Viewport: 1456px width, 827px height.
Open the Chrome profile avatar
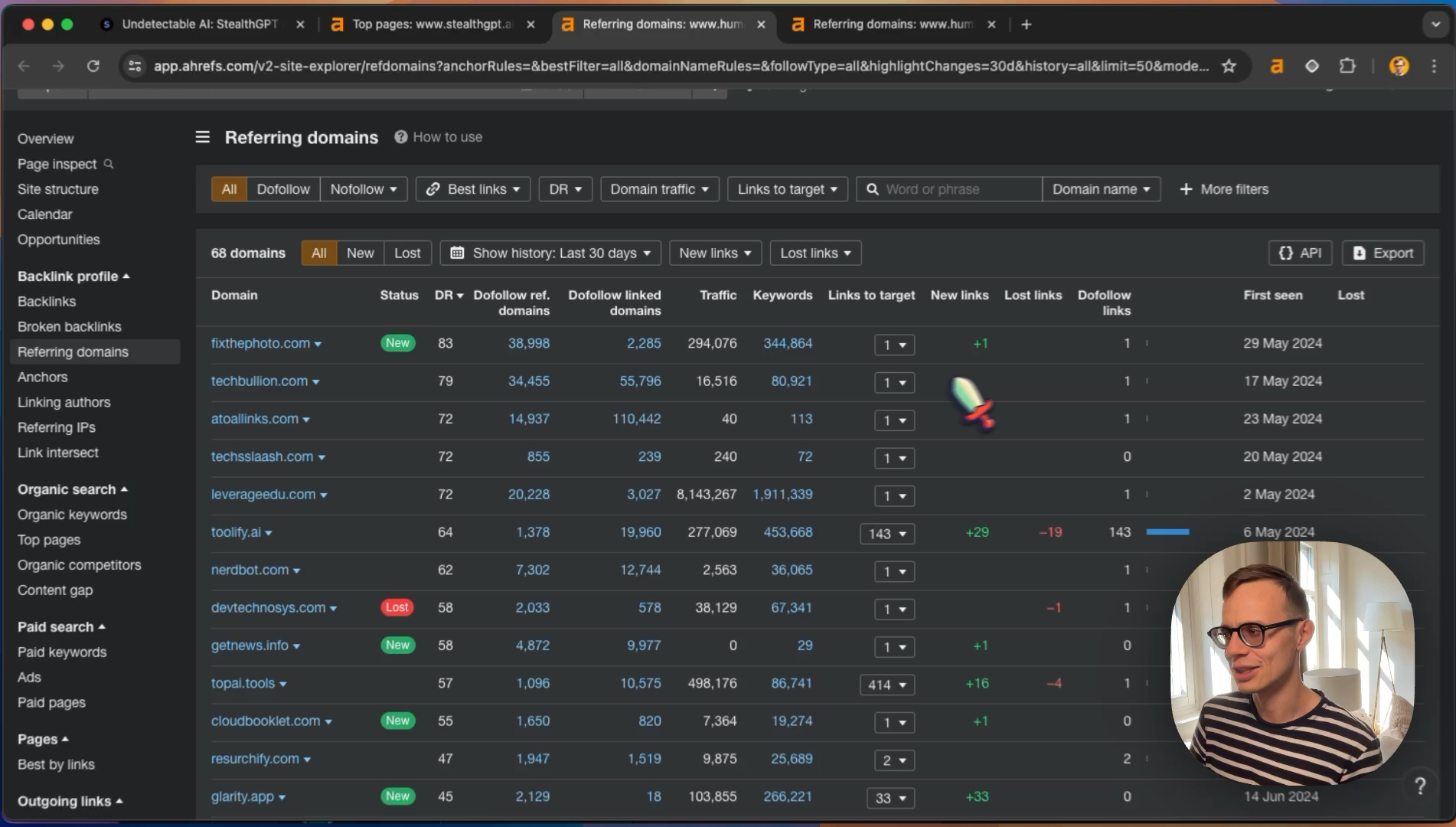[x=1399, y=66]
